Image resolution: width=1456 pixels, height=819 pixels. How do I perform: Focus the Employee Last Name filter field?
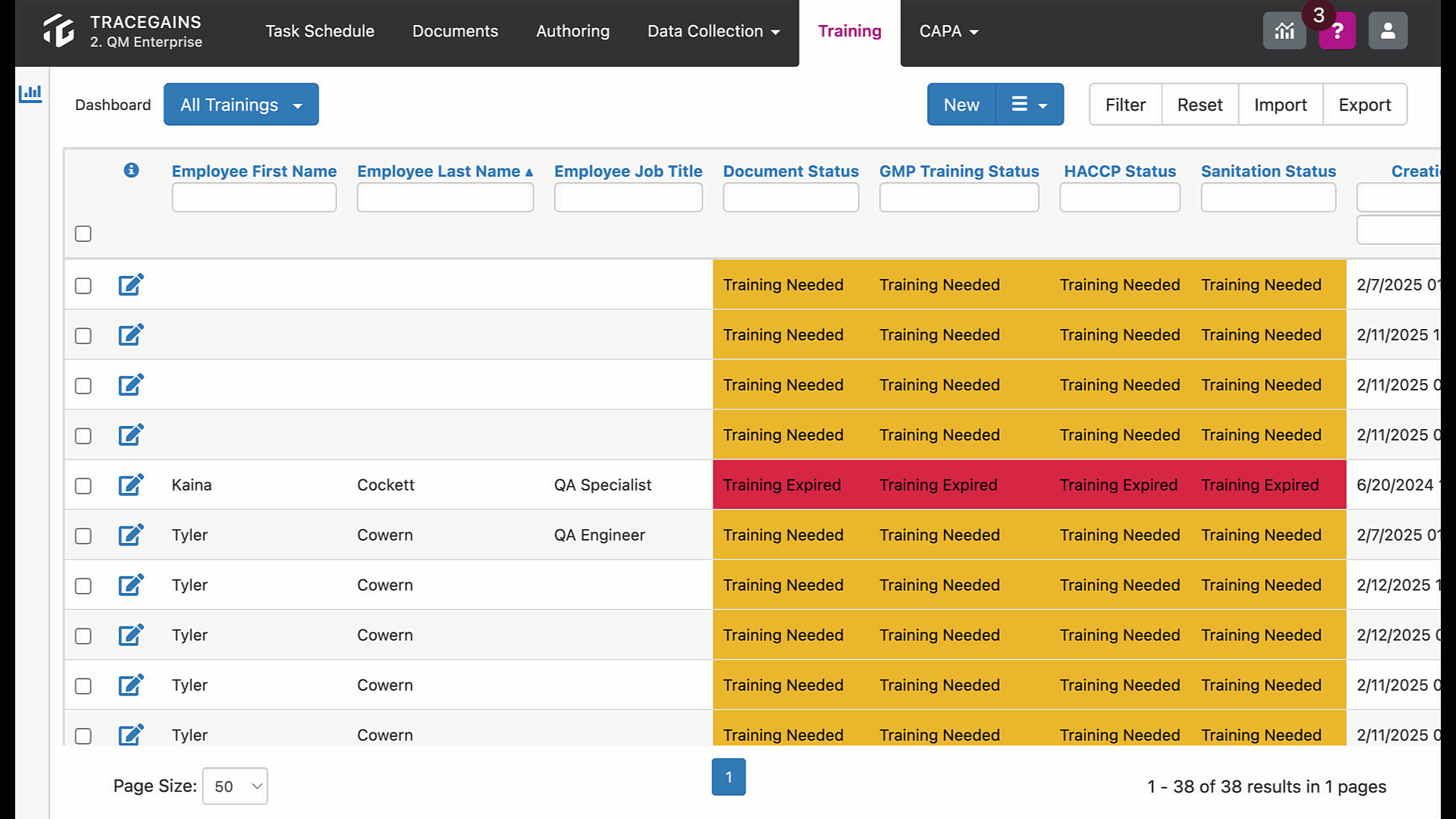click(445, 198)
